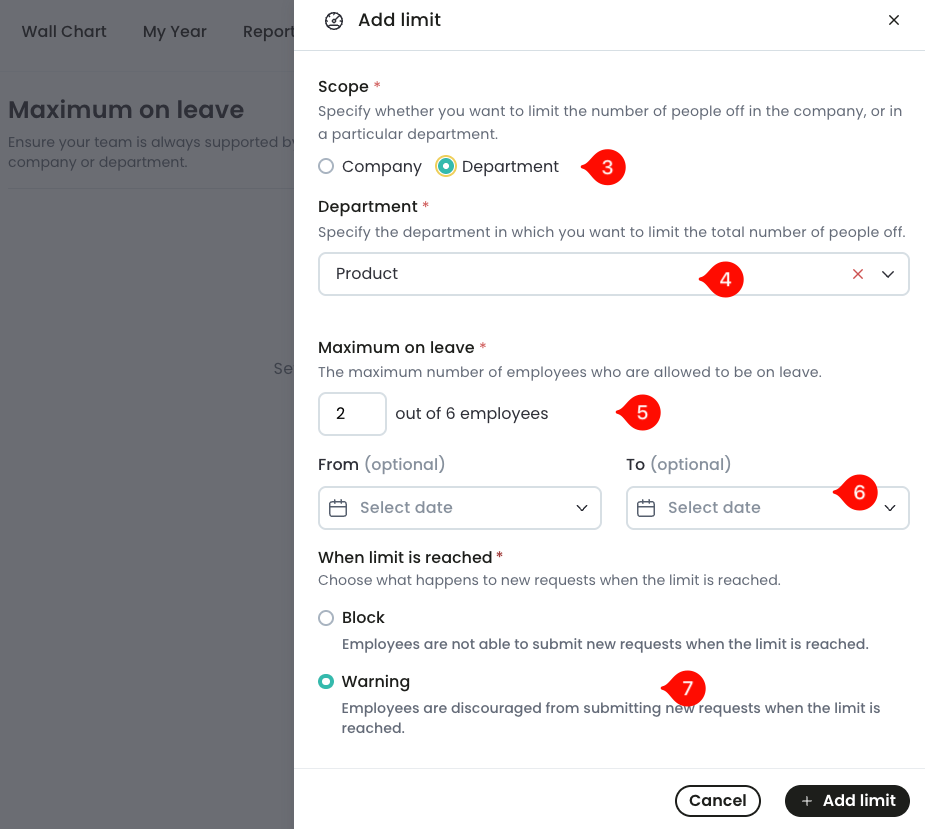The width and height of the screenshot is (925, 829).
Task: Select the Company scope radio button
Action: pyautogui.click(x=326, y=167)
